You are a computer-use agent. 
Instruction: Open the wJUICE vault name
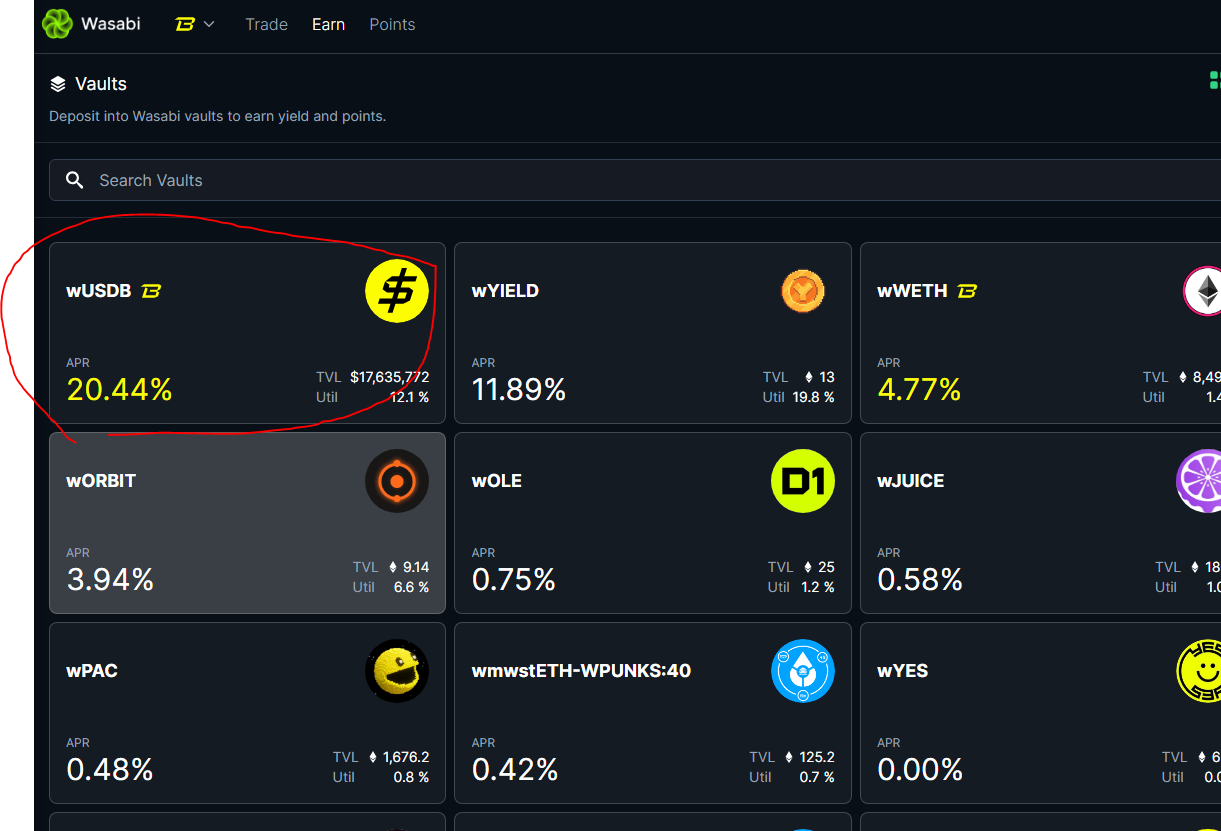click(x=911, y=481)
